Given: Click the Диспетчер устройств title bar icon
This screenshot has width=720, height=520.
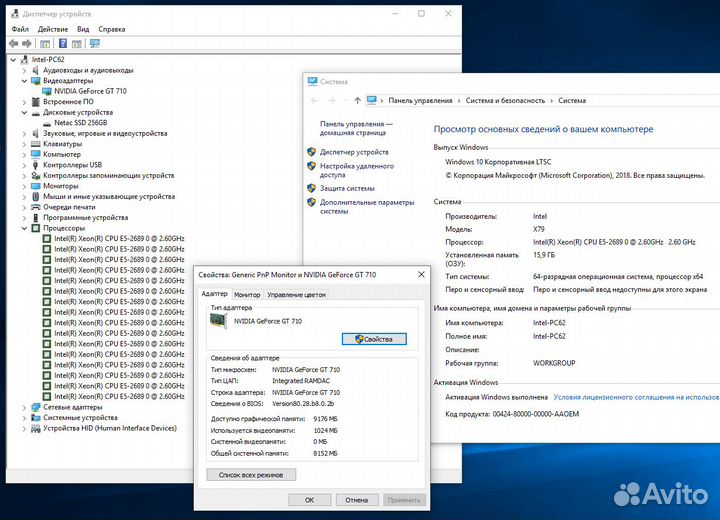Looking at the screenshot, I should 15,14.
